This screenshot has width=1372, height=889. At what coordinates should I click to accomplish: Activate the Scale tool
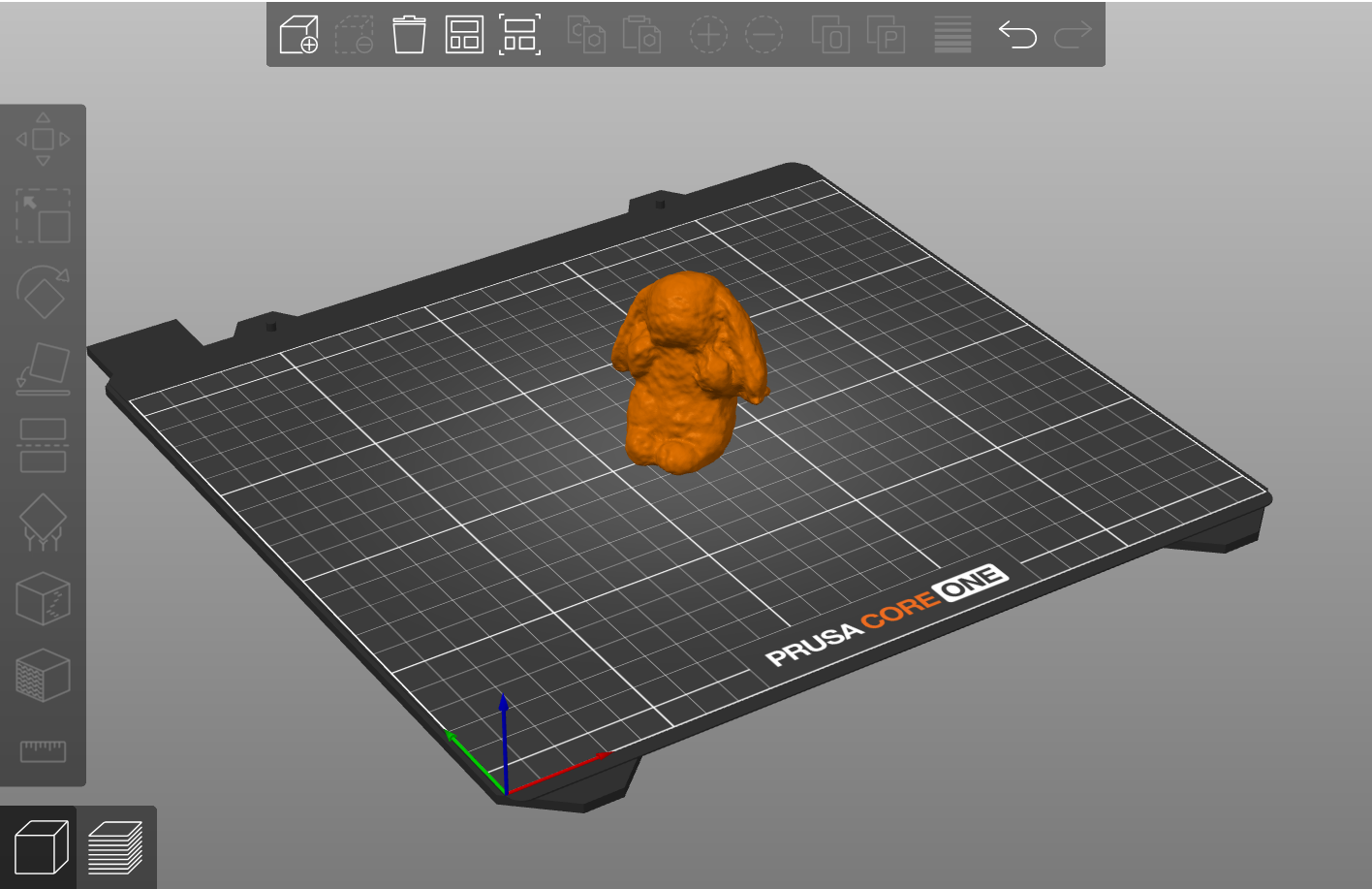point(43,216)
